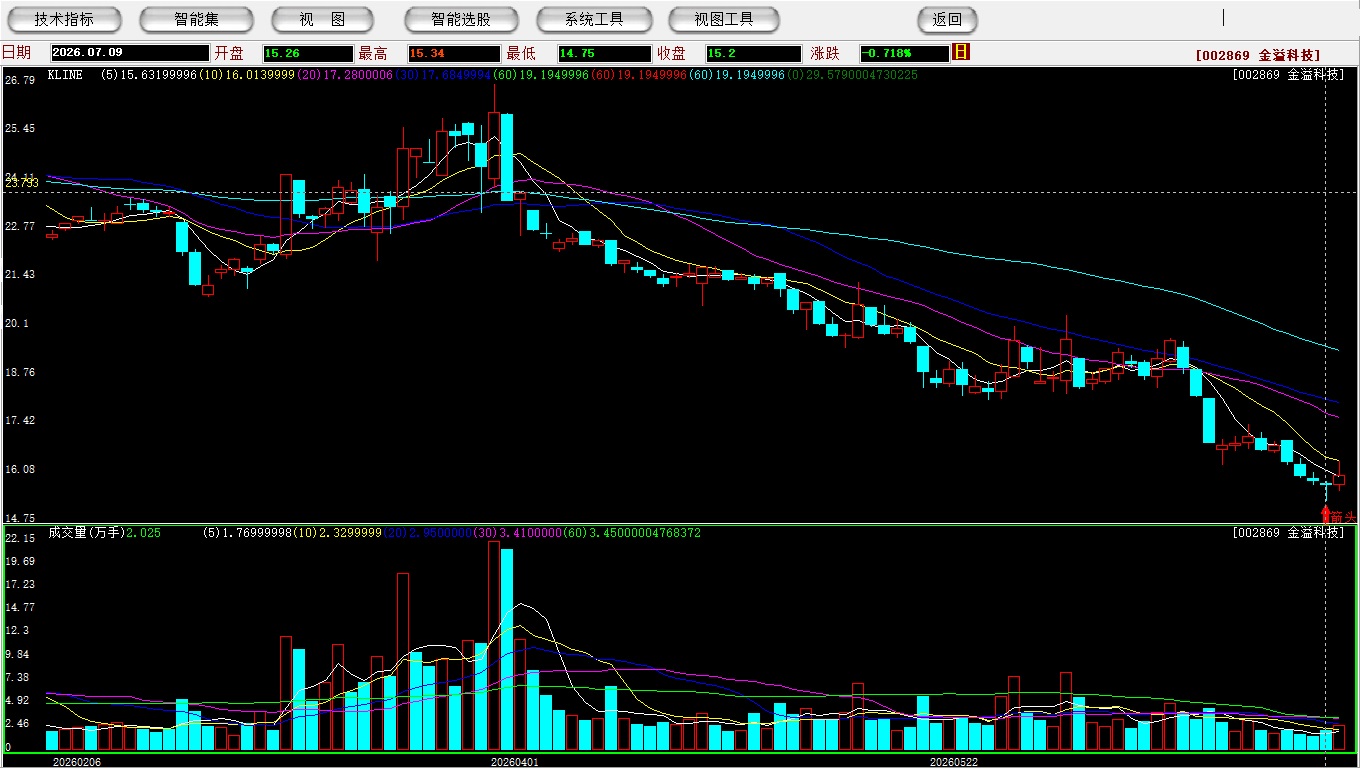Screen dimensions: 1360x768
Task: Select the 最高 value field 15.34
Action: pyautogui.click(x=454, y=53)
